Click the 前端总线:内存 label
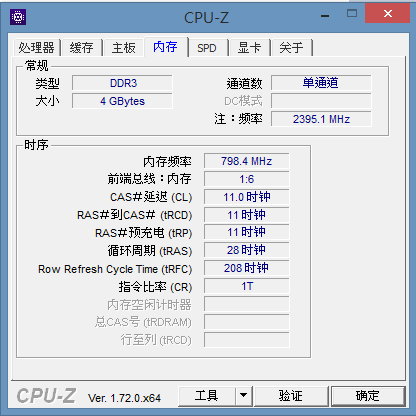 (x=149, y=179)
